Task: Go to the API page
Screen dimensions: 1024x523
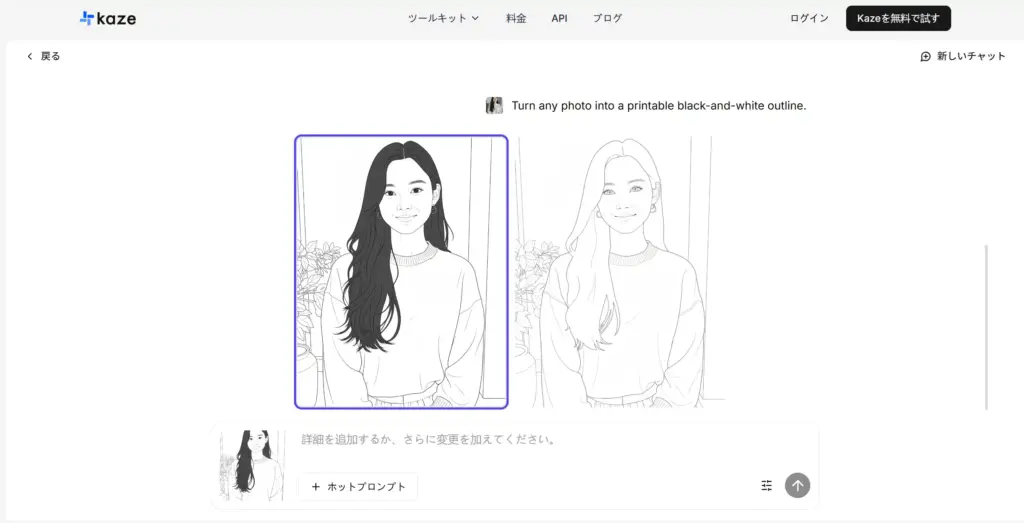Action: 559,18
